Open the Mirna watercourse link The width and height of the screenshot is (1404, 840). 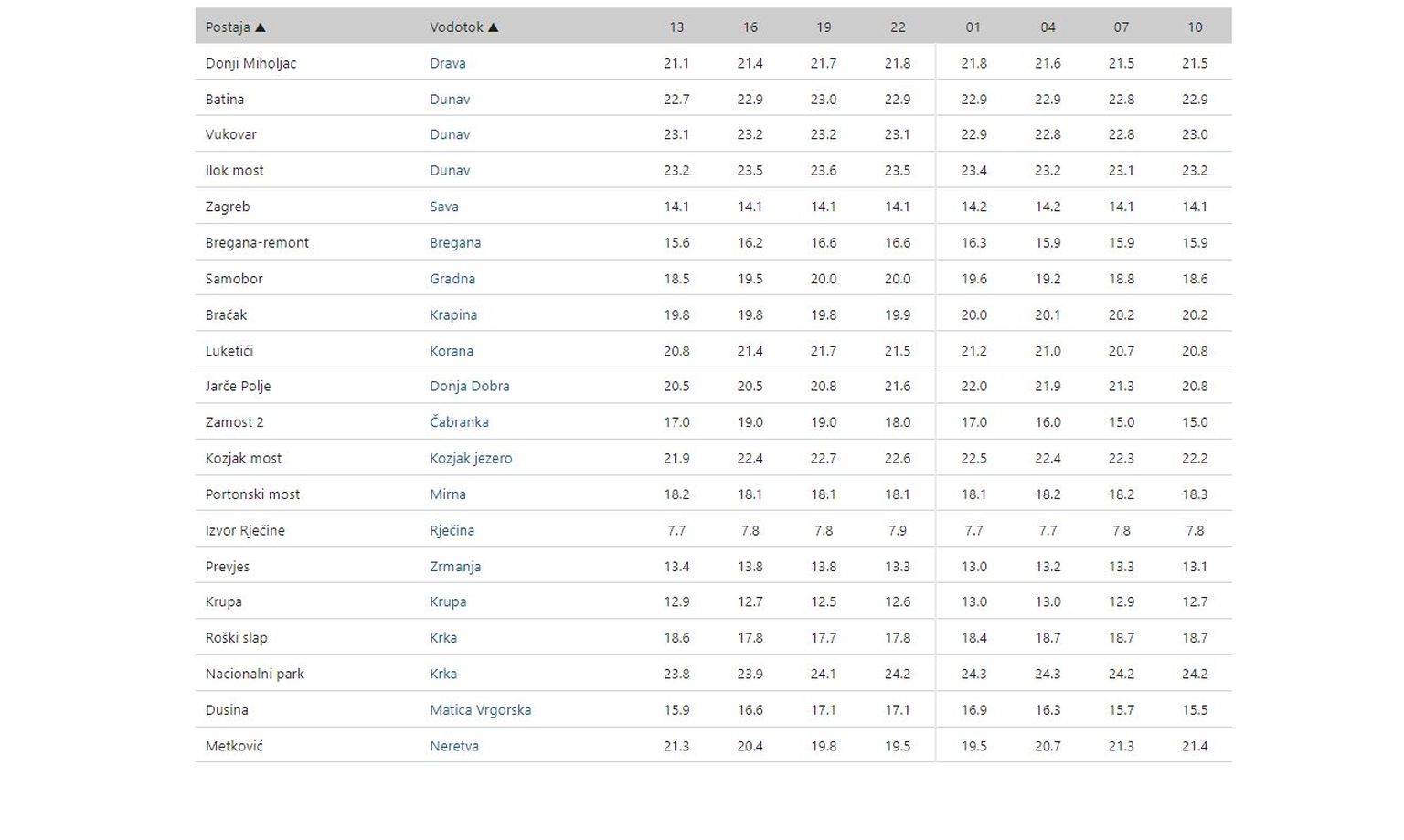pyautogui.click(x=448, y=494)
